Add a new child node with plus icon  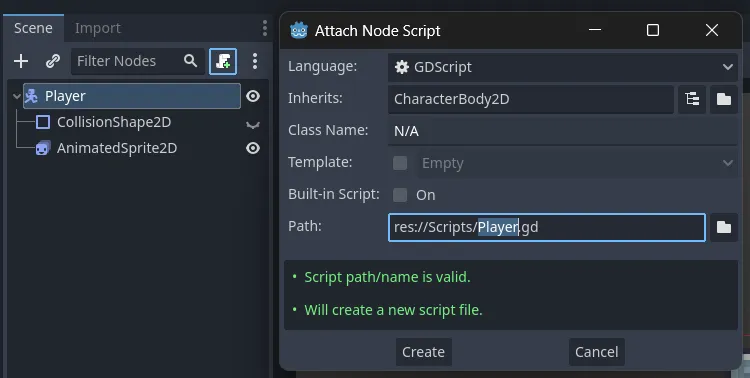click(21, 61)
